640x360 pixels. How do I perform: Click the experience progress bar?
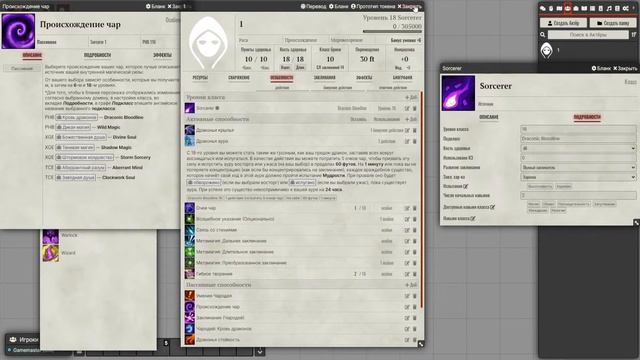tap(392, 31)
